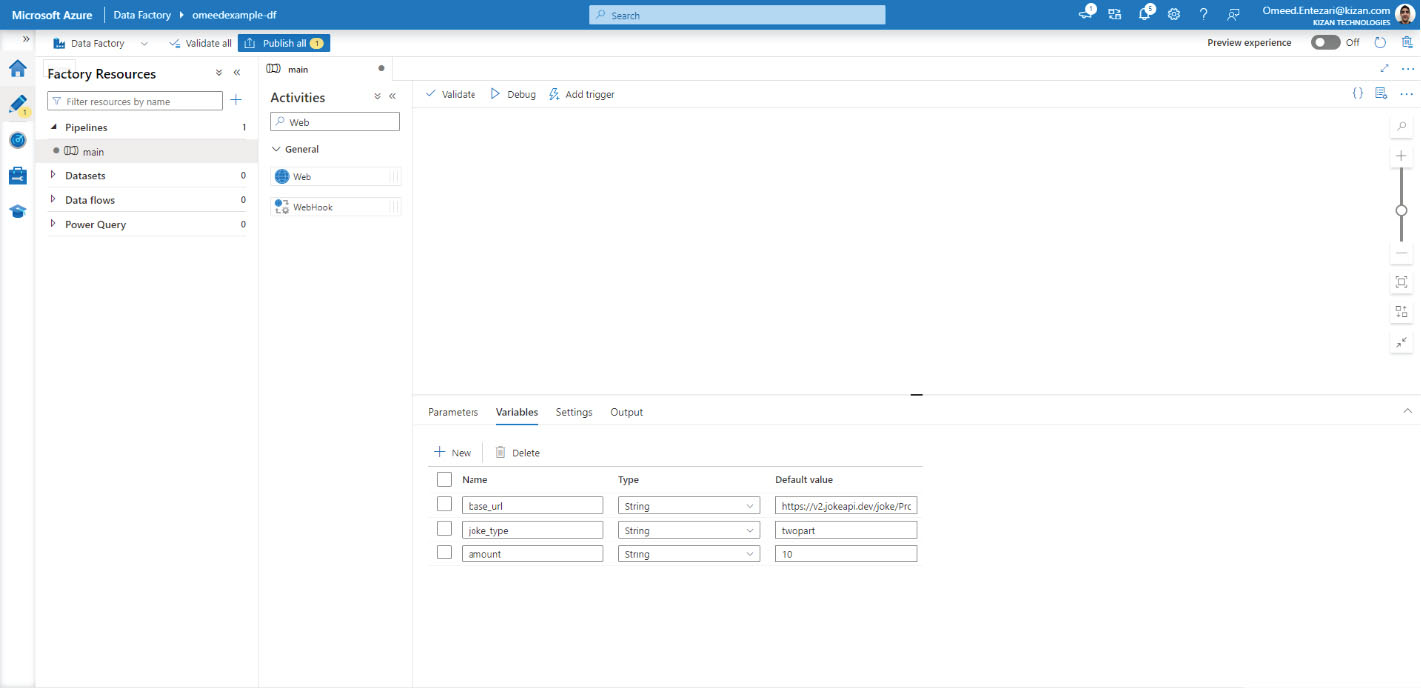This screenshot has width=1421, height=688.
Task: Expand the Datasets tree node
Action: point(53,175)
